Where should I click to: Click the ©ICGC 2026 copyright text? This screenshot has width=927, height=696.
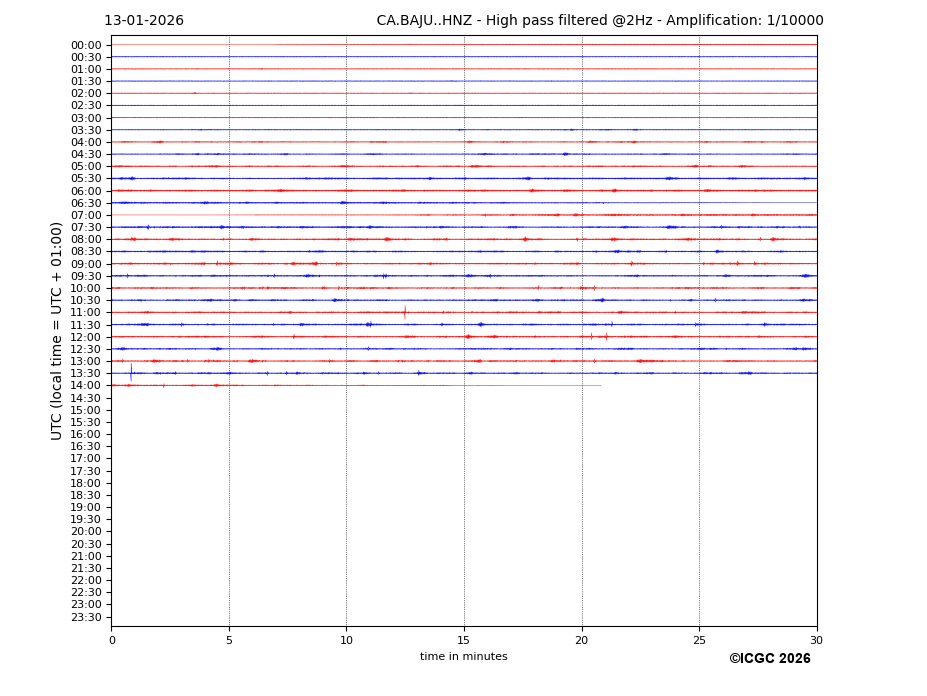tap(769, 659)
